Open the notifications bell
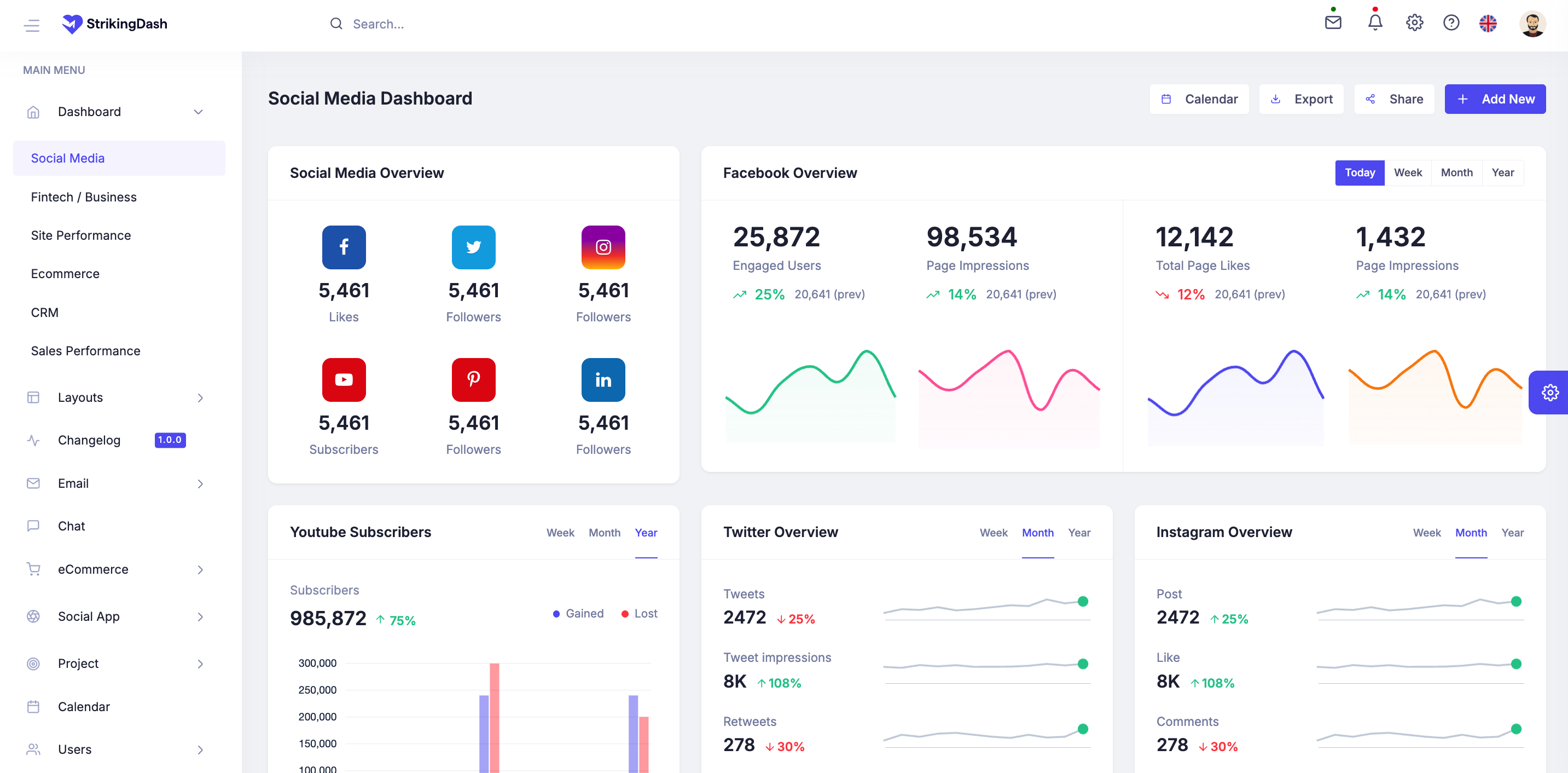Viewport: 1568px width, 773px height. (x=1374, y=23)
